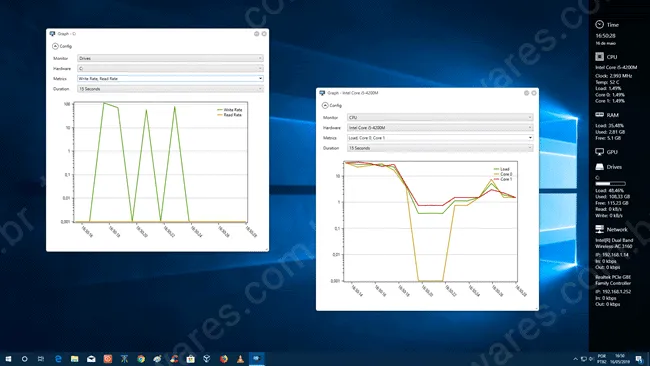The height and width of the screenshot is (366, 650).
Task: Click the RAM module icon in sidebar
Action: tap(599, 114)
